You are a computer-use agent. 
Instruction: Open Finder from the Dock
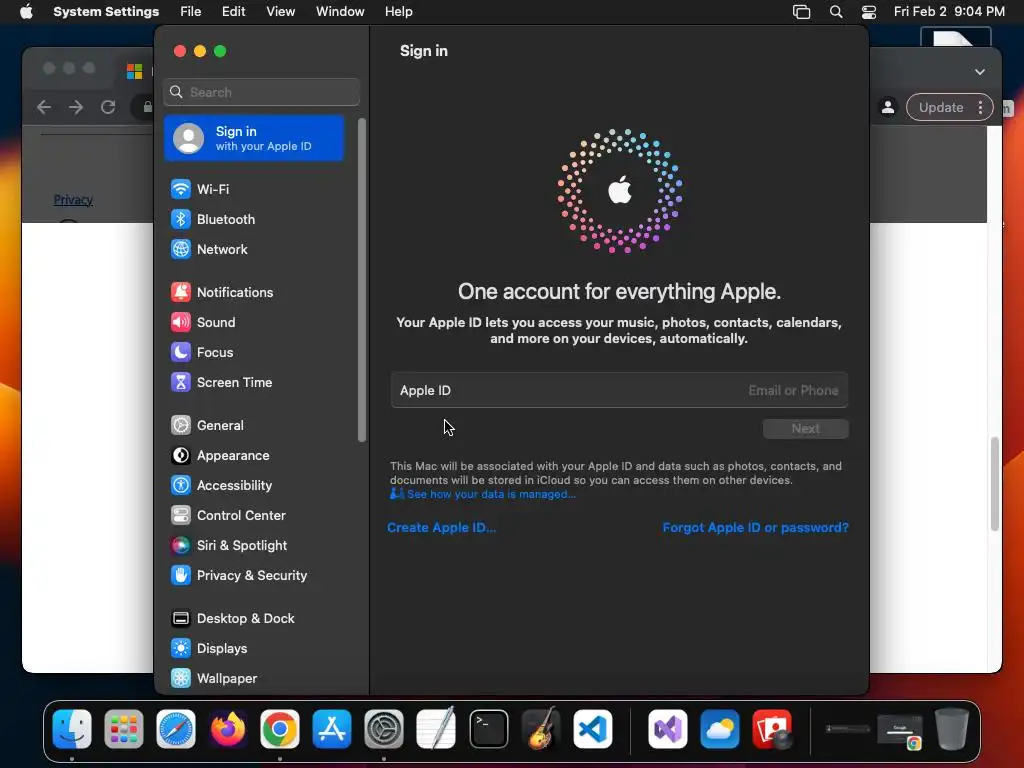[72, 729]
